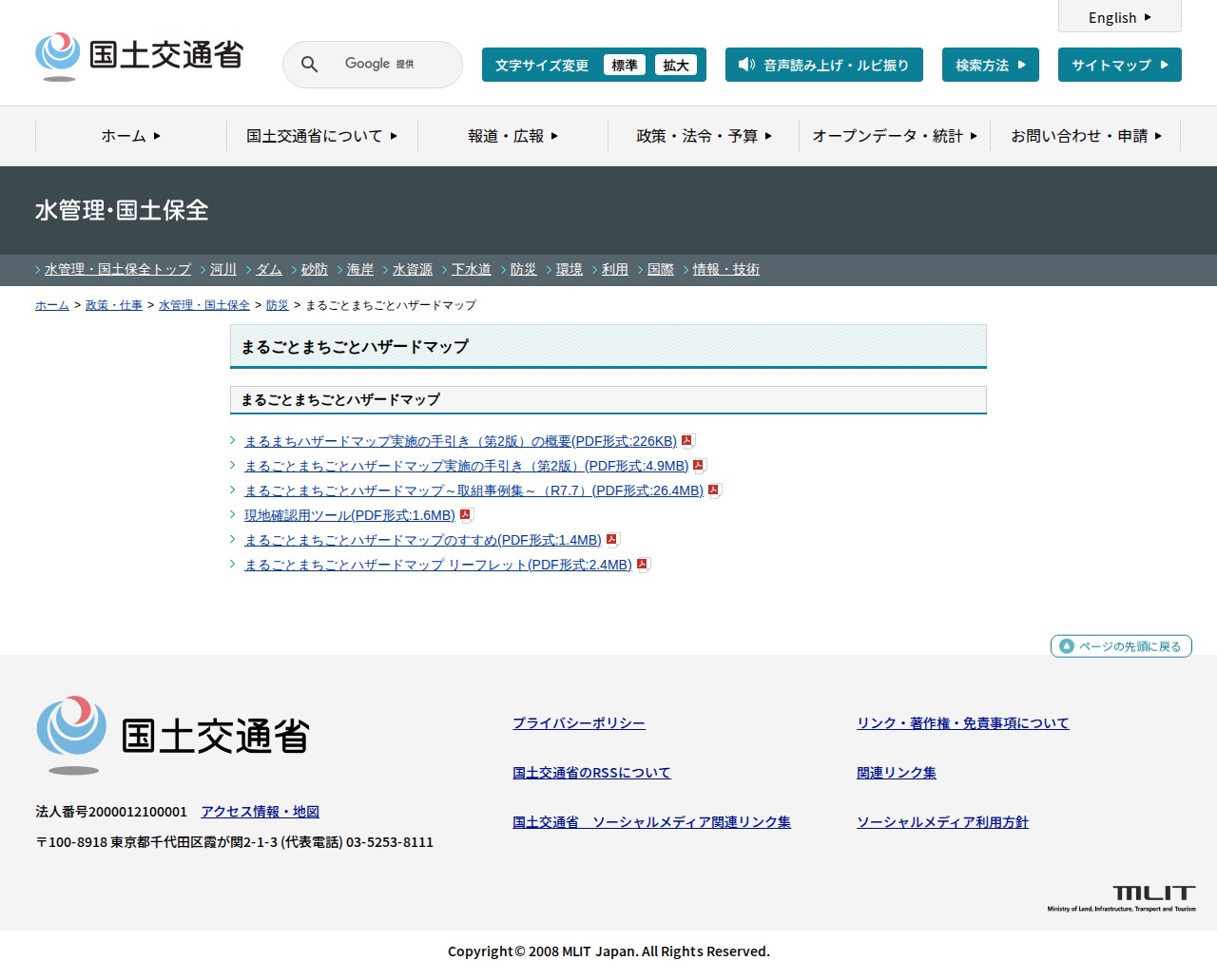Screen dimensions: 1217x980
Task: Expand the 政策・法令・予算 menu
Action: point(704,136)
